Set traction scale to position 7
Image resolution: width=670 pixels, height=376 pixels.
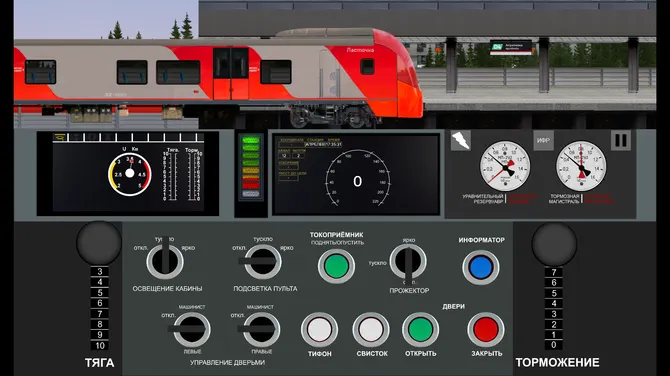(x=100, y=314)
